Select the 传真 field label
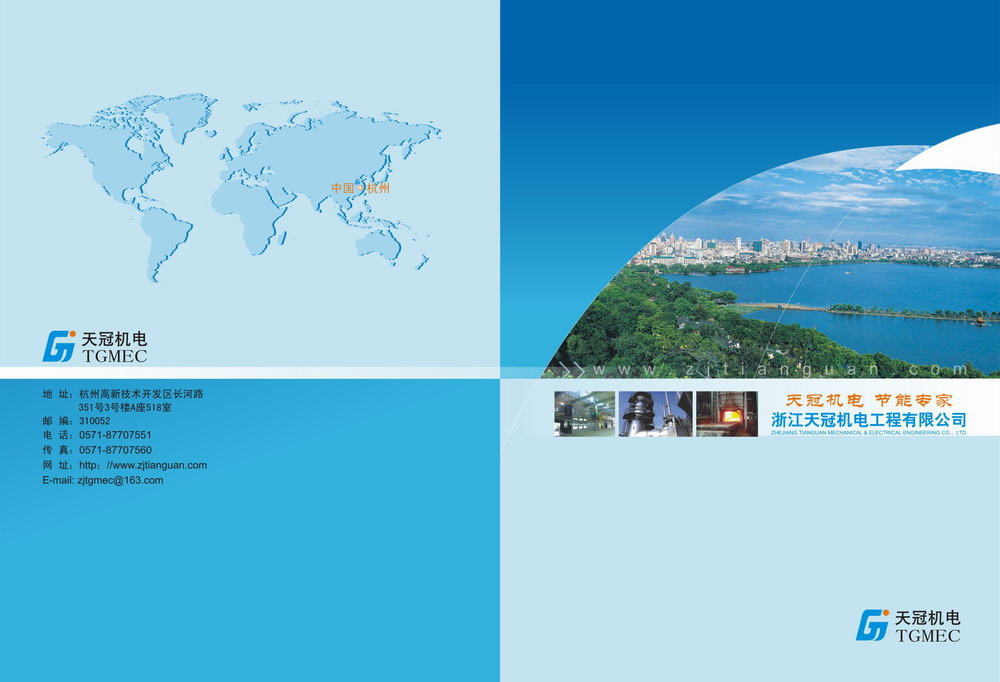 coord(57,450)
